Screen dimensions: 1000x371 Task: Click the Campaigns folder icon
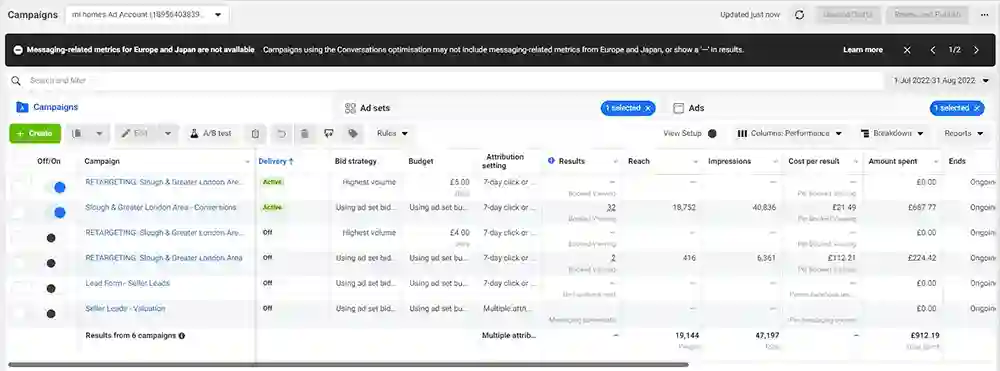click(22, 107)
